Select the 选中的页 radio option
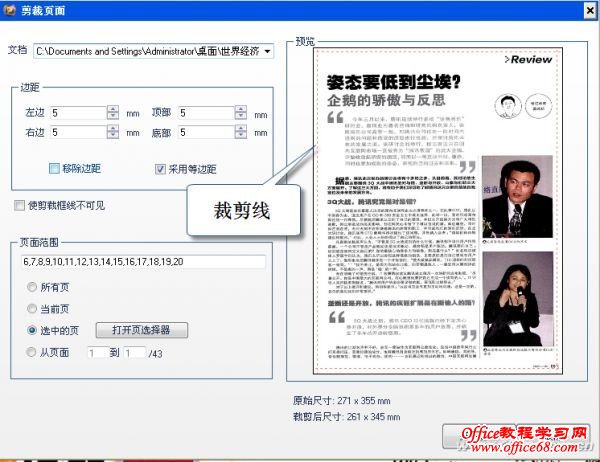 pyautogui.click(x=32, y=330)
